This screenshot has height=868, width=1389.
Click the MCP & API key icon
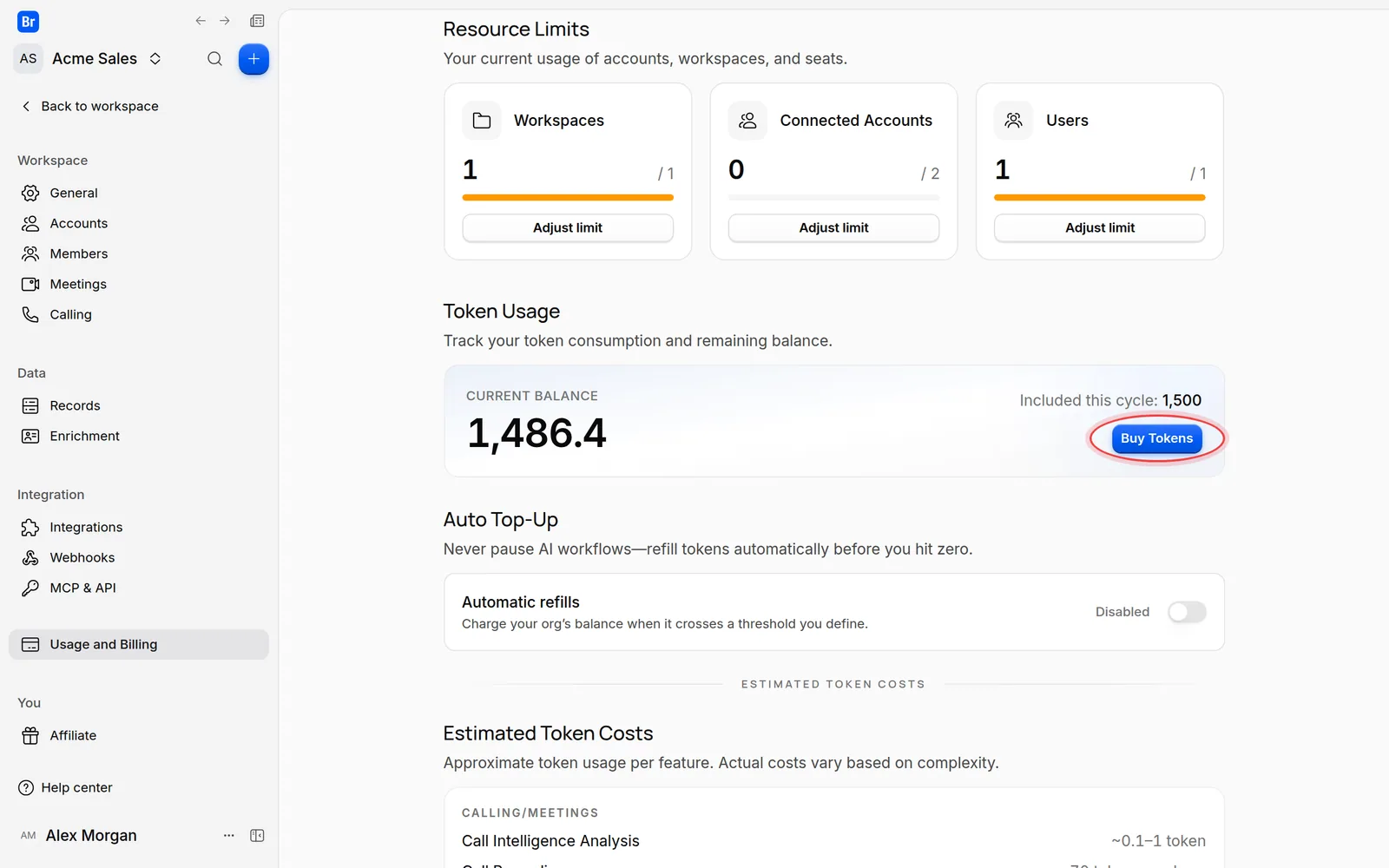click(x=30, y=588)
